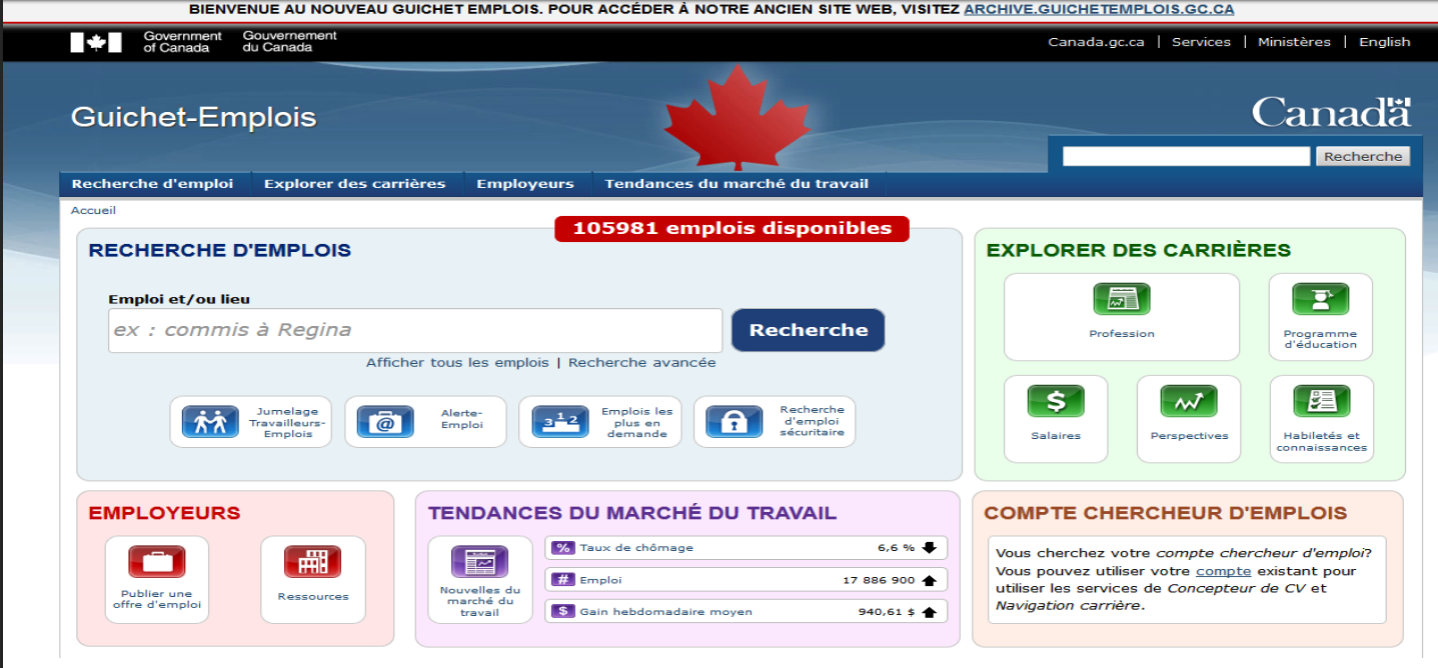The width and height of the screenshot is (1438, 668).
Task: Open the Alerte-Emploi briefcase icon
Action: (x=384, y=422)
